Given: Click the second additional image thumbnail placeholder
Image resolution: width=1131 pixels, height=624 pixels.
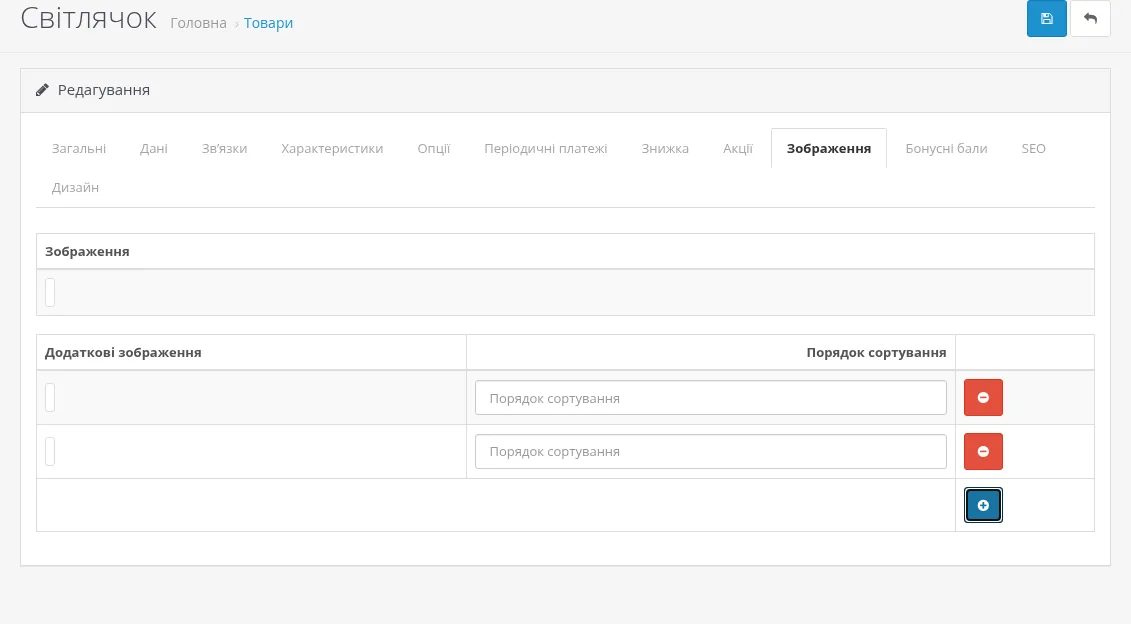Looking at the screenshot, I should [x=50, y=452].
